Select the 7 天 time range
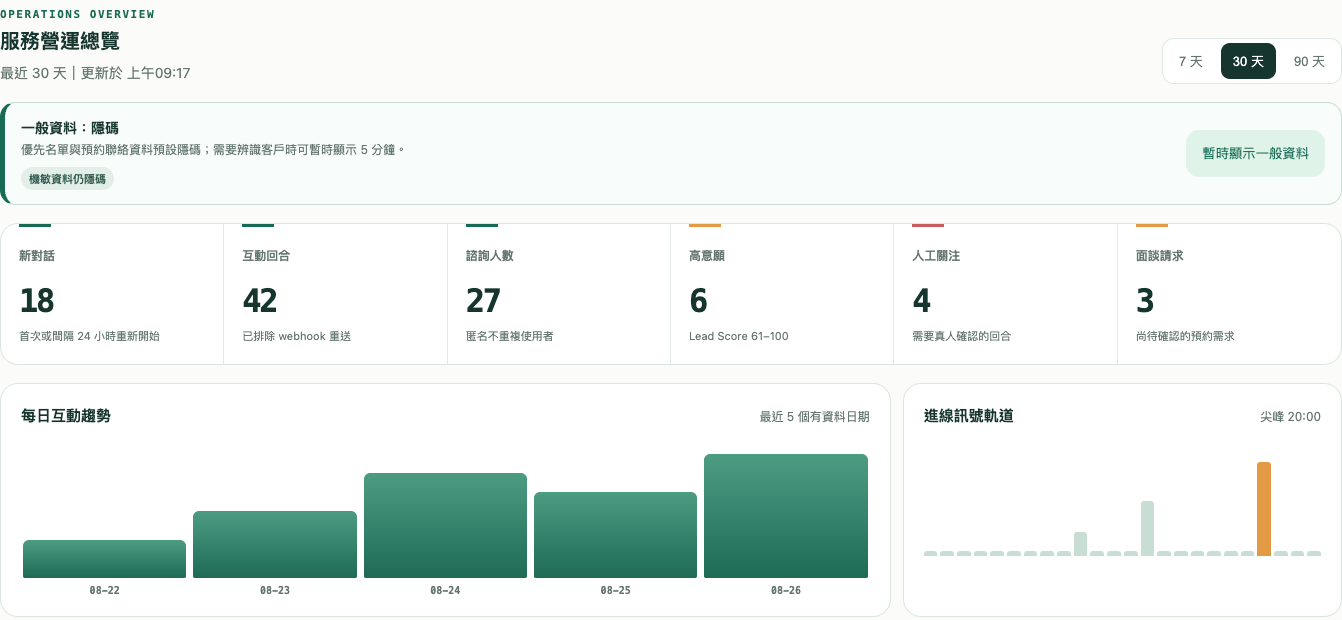Screen dimensions: 1342x620 point(1190,61)
